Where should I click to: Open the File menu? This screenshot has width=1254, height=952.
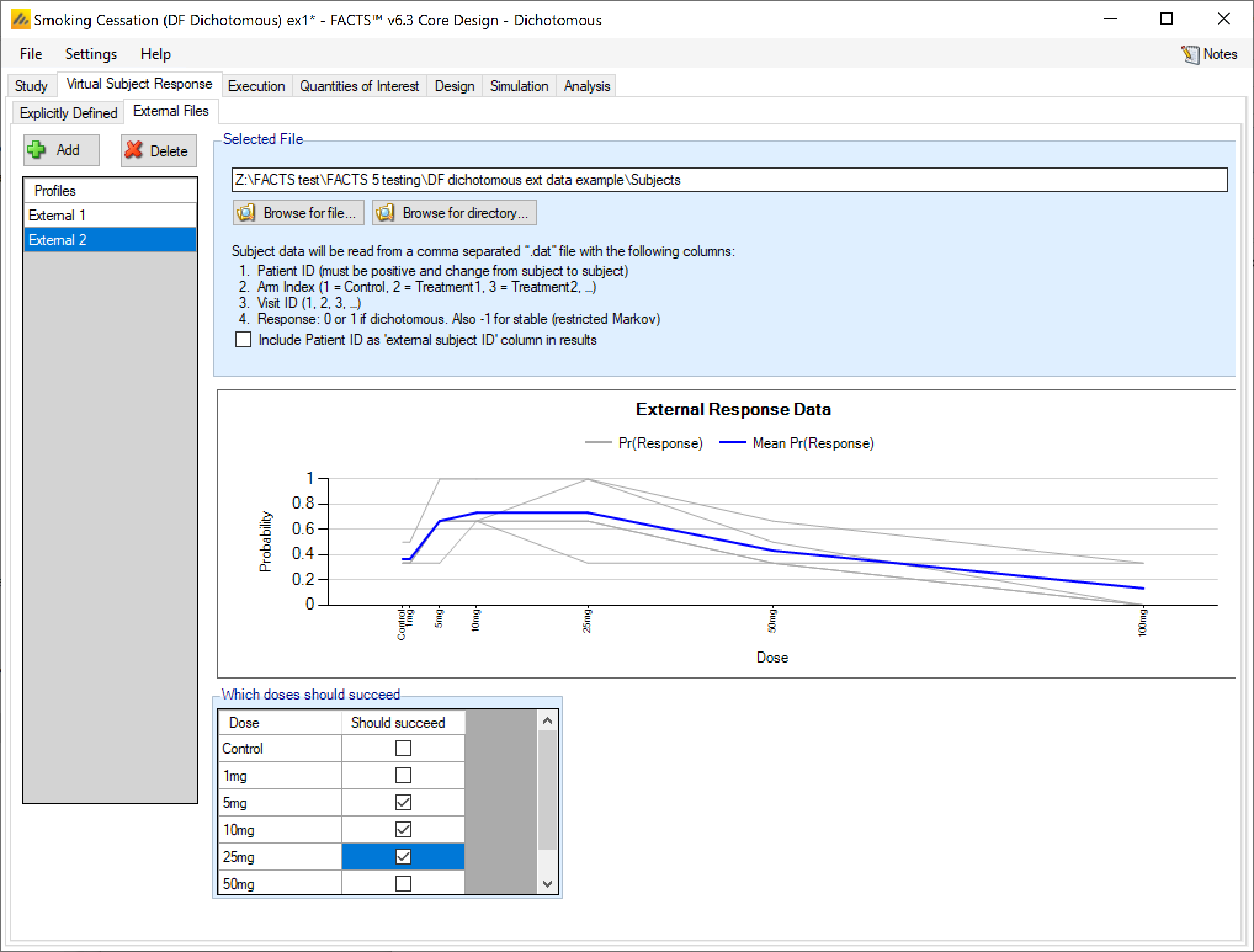31,54
